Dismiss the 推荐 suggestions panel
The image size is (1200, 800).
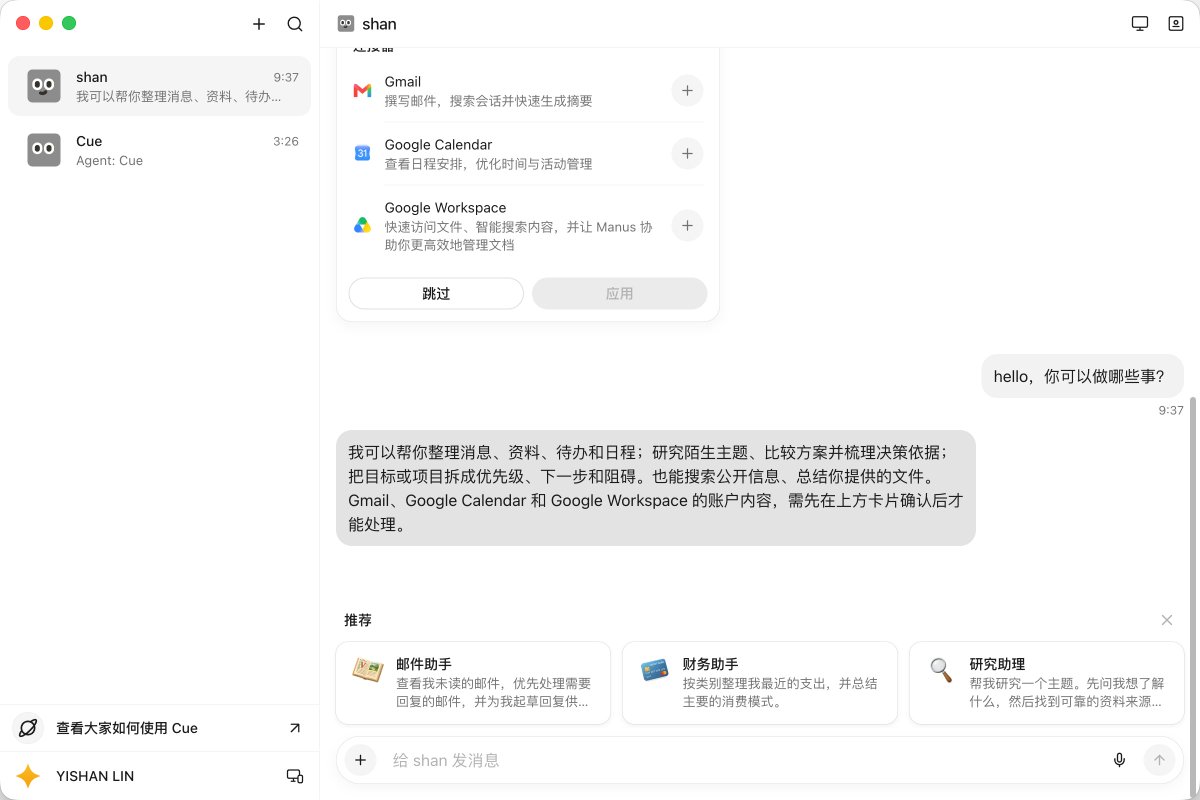click(x=1167, y=620)
